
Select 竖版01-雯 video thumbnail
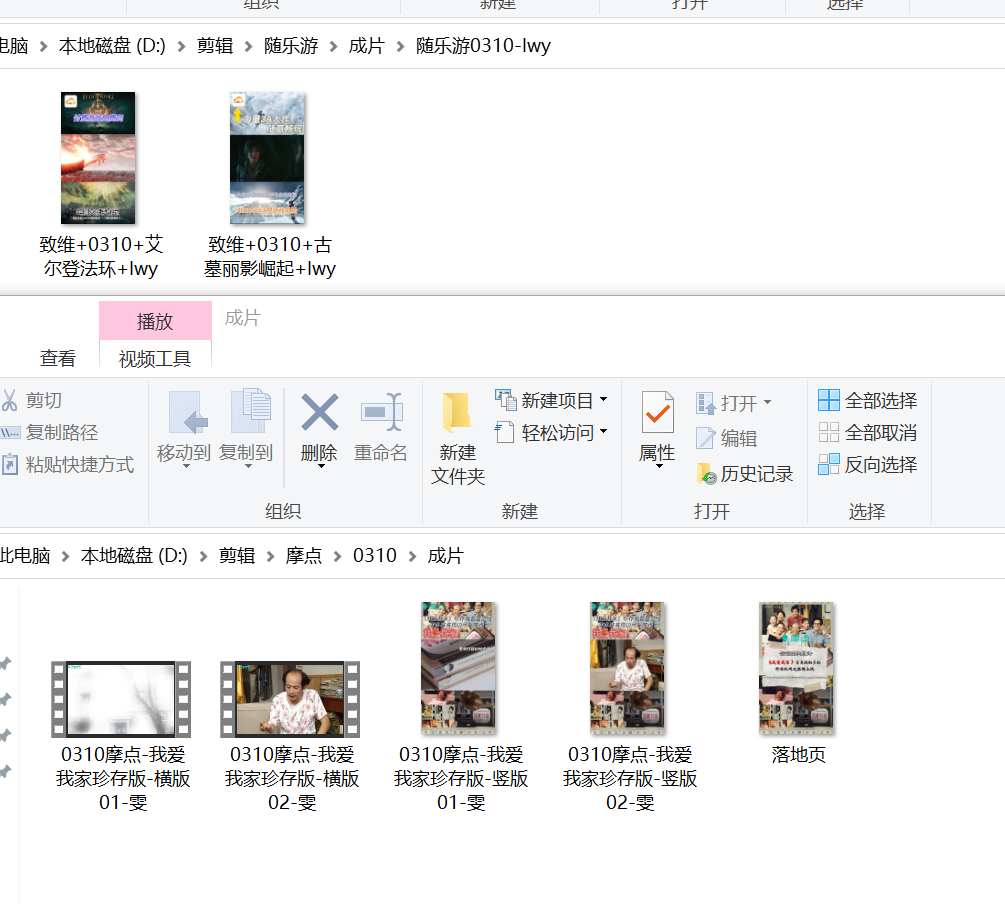point(458,668)
